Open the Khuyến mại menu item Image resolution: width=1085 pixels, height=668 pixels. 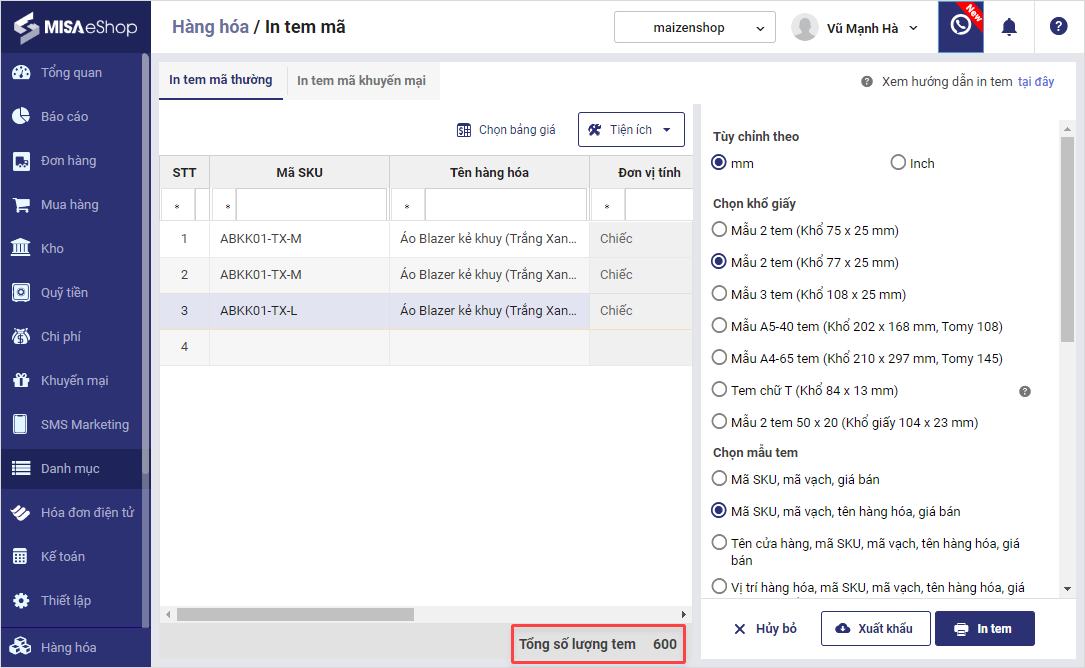pos(75,381)
